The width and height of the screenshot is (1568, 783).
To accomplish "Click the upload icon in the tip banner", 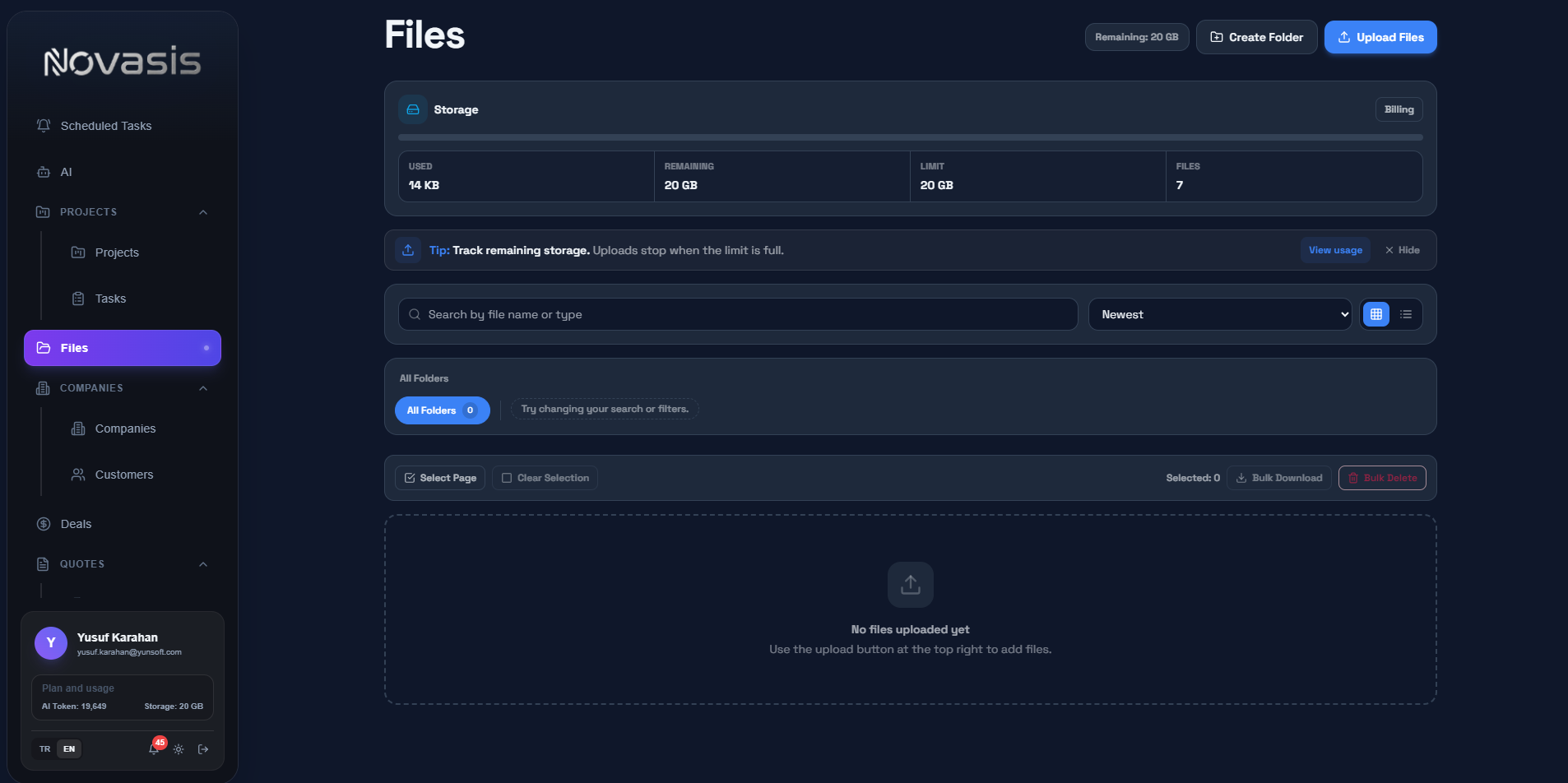I will click(x=408, y=250).
